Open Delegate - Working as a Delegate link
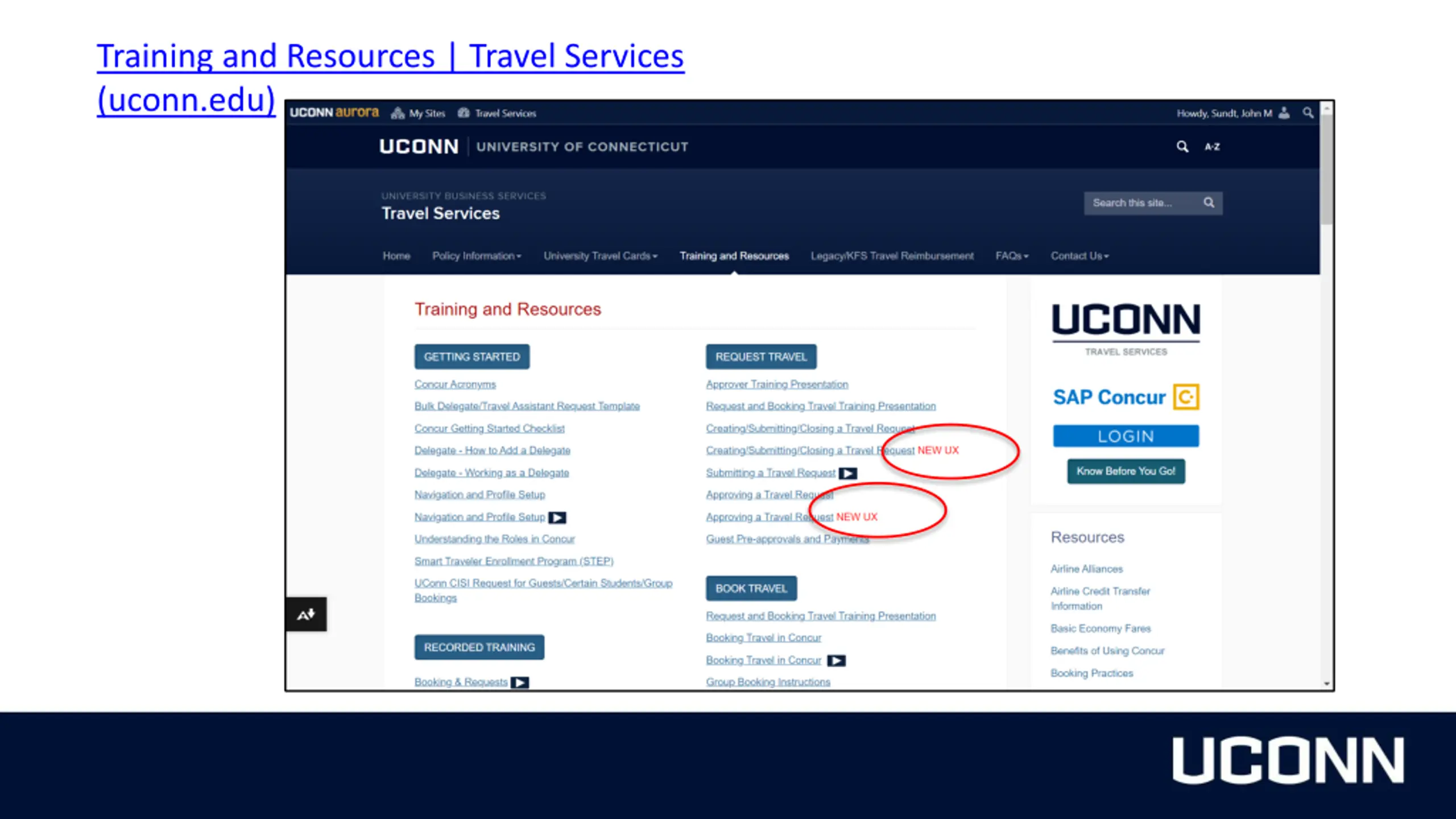The image size is (1456, 819). click(492, 473)
